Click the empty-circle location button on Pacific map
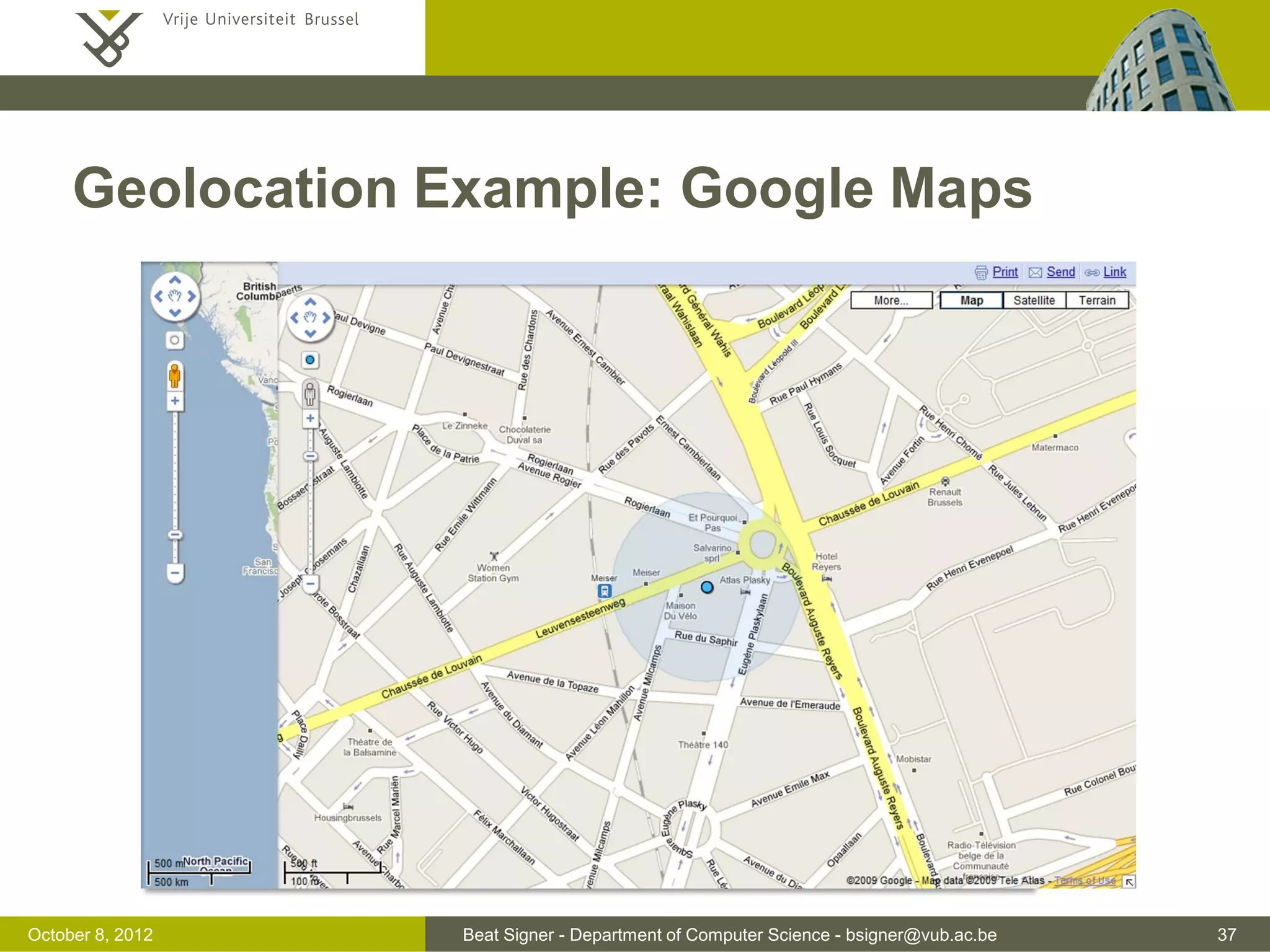The image size is (1270, 952). (x=175, y=340)
